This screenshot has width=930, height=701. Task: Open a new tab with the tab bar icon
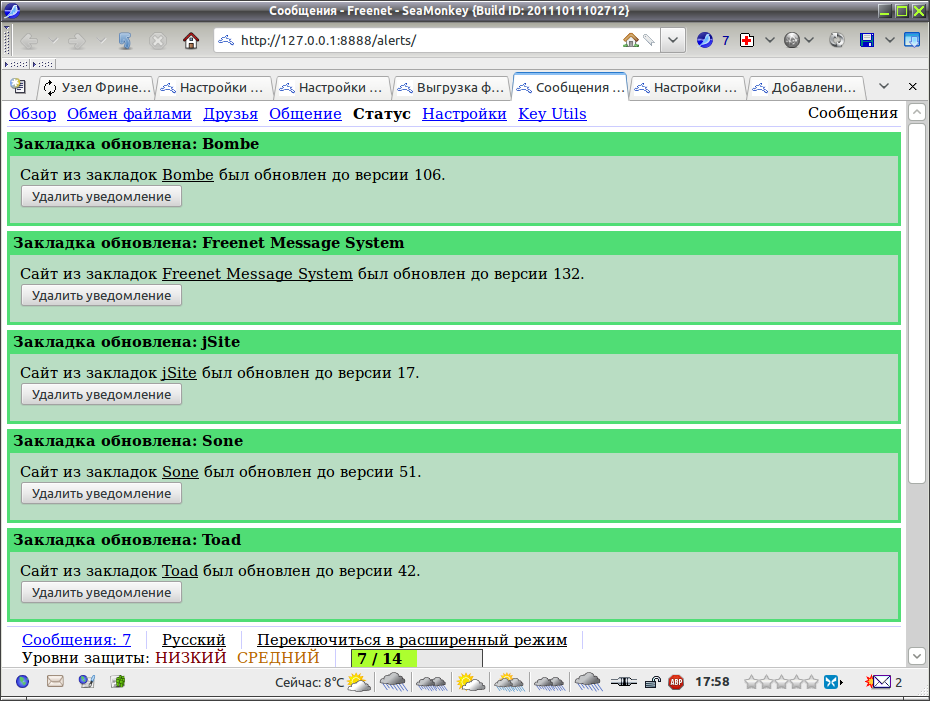point(18,87)
